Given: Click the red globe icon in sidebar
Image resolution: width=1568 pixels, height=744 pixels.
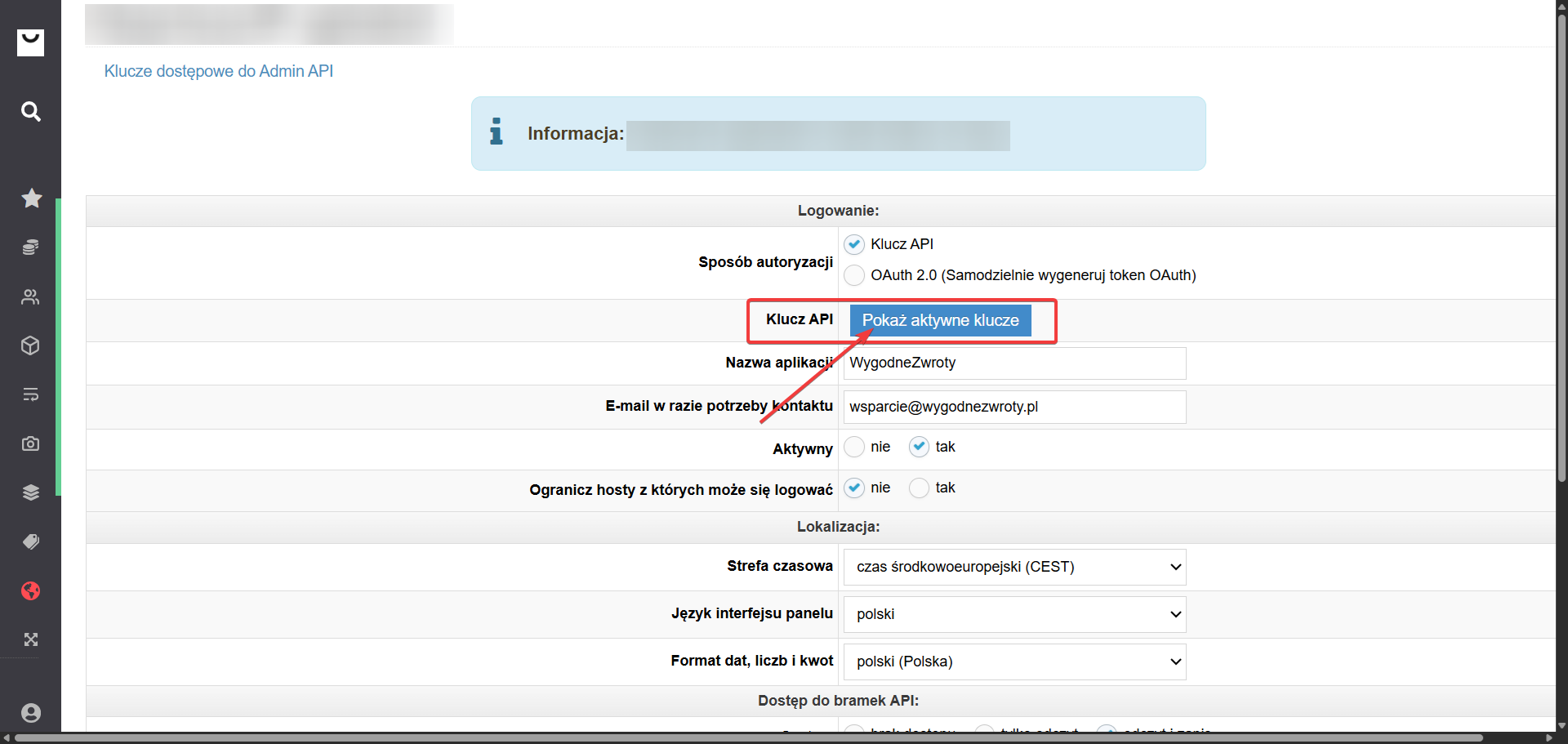Looking at the screenshot, I should [x=30, y=590].
